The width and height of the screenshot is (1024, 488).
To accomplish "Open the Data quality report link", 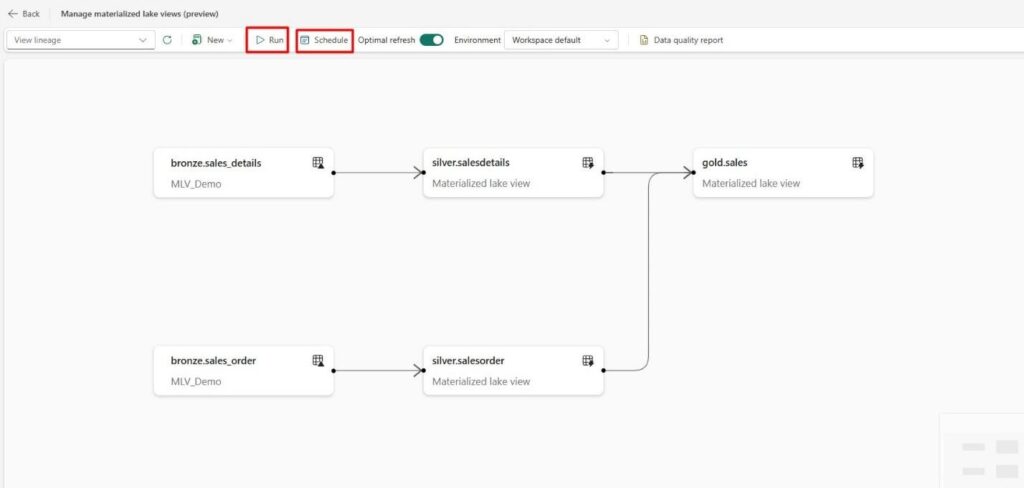I will pyautogui.click(x=688, y=40).
